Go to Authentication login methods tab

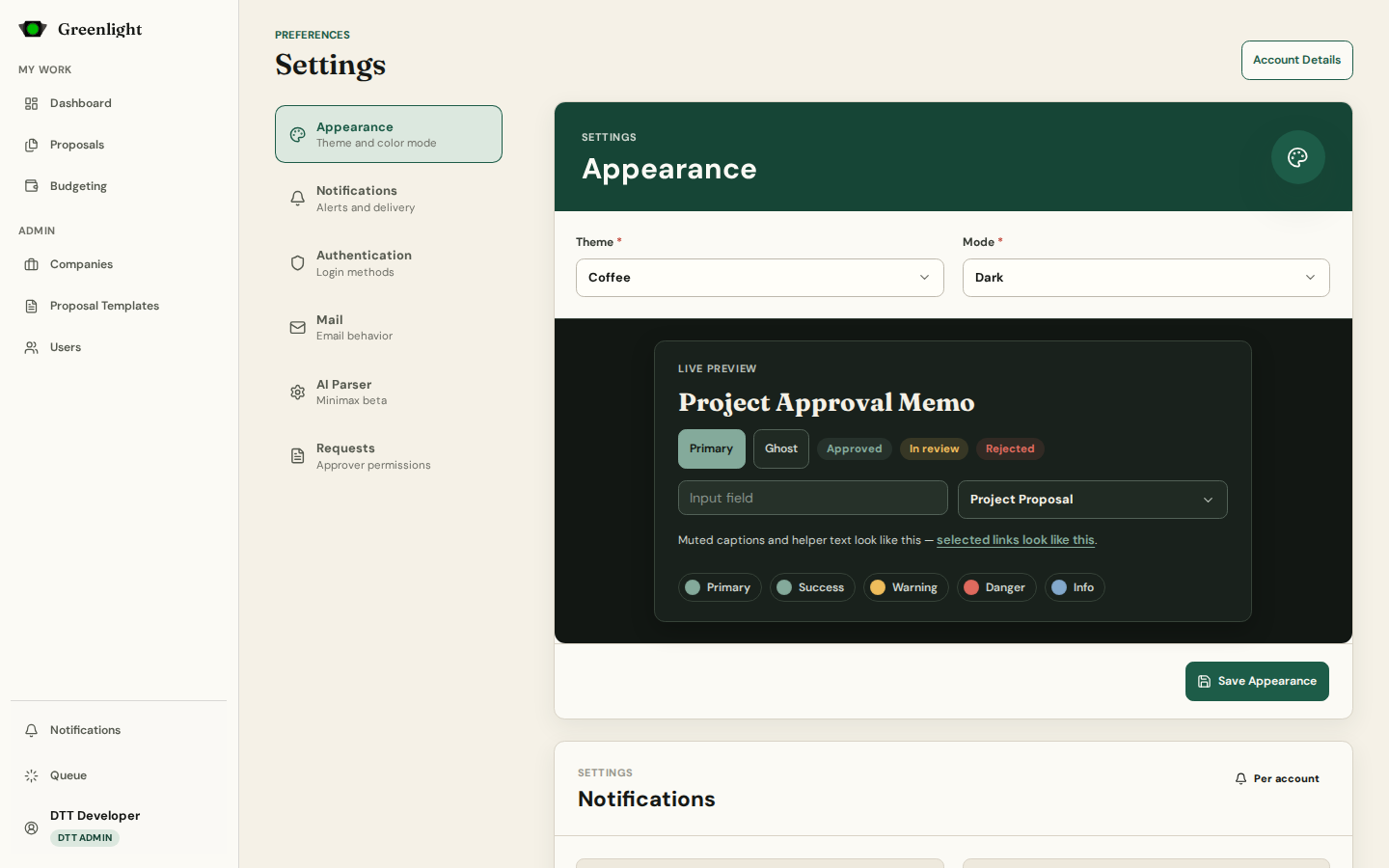389,263
